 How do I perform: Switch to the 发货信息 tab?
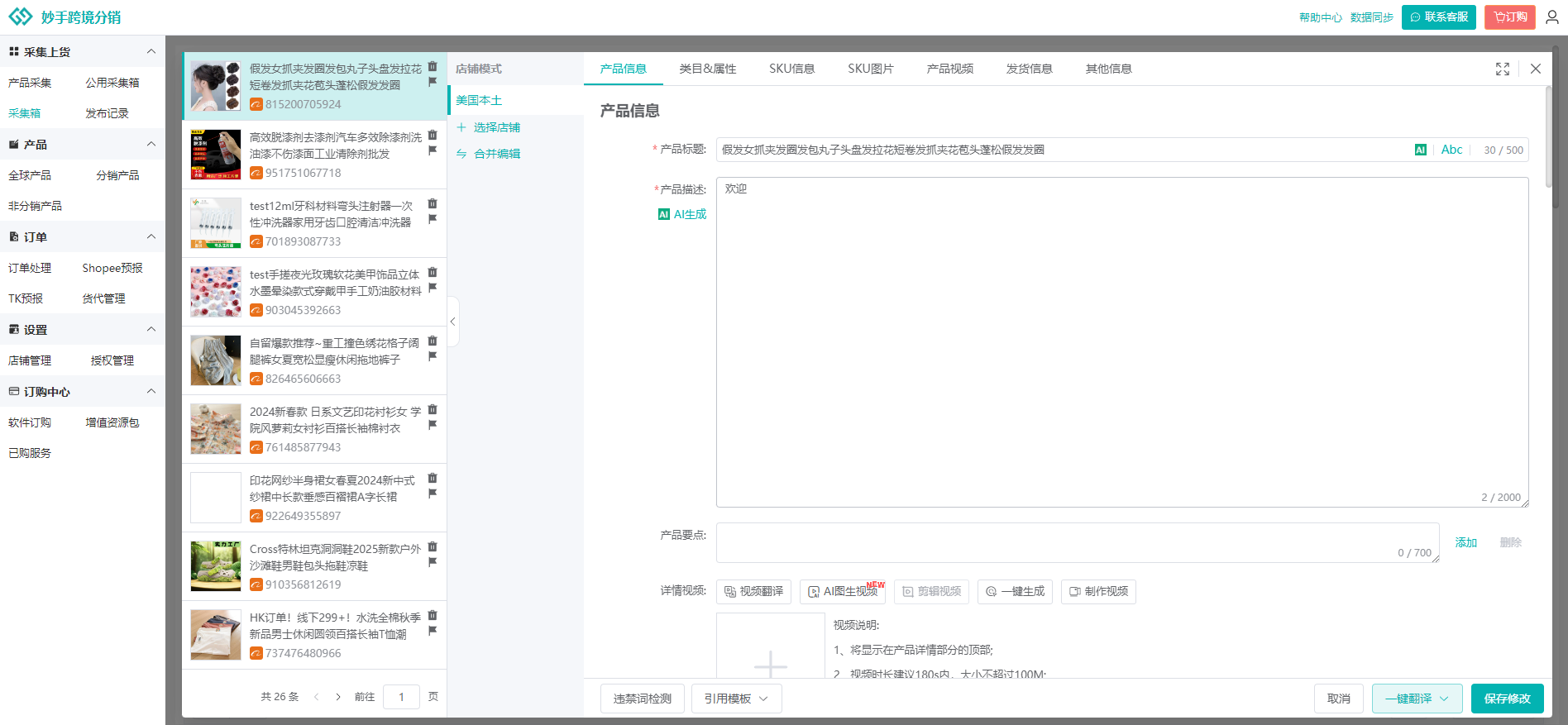click(1029, 69)
